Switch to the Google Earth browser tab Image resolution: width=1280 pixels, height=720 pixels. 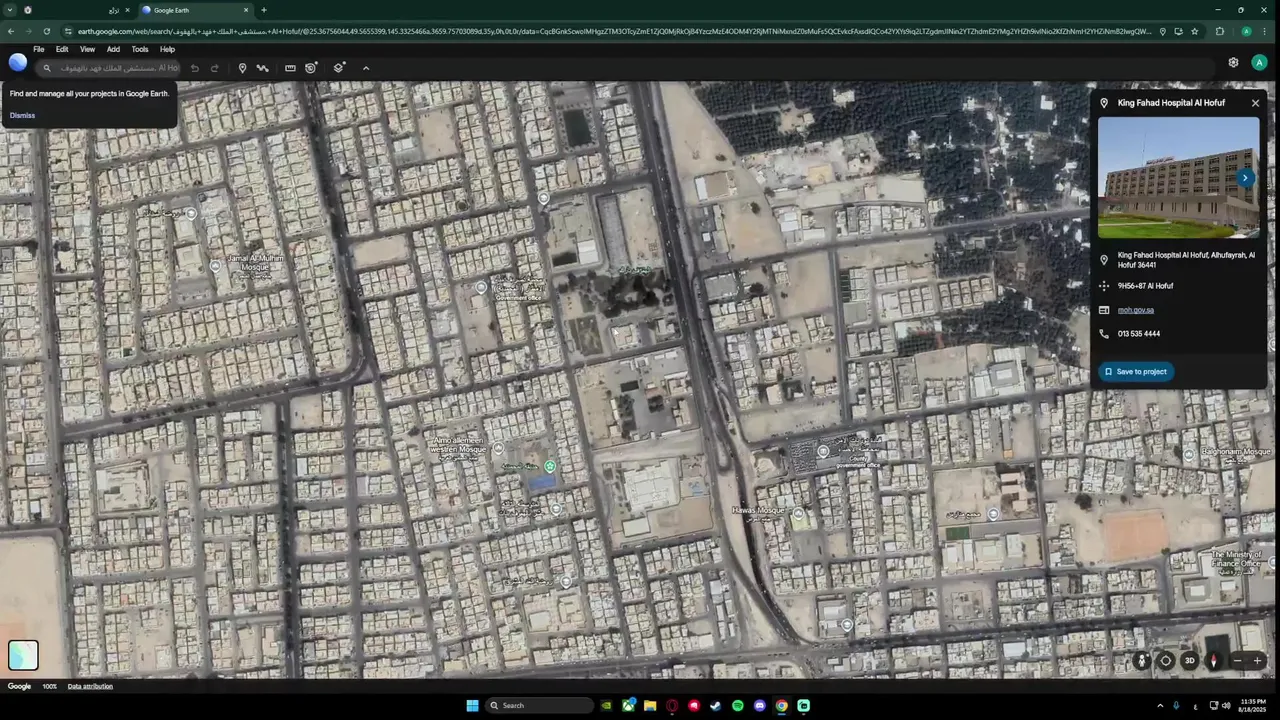[194, 10]
